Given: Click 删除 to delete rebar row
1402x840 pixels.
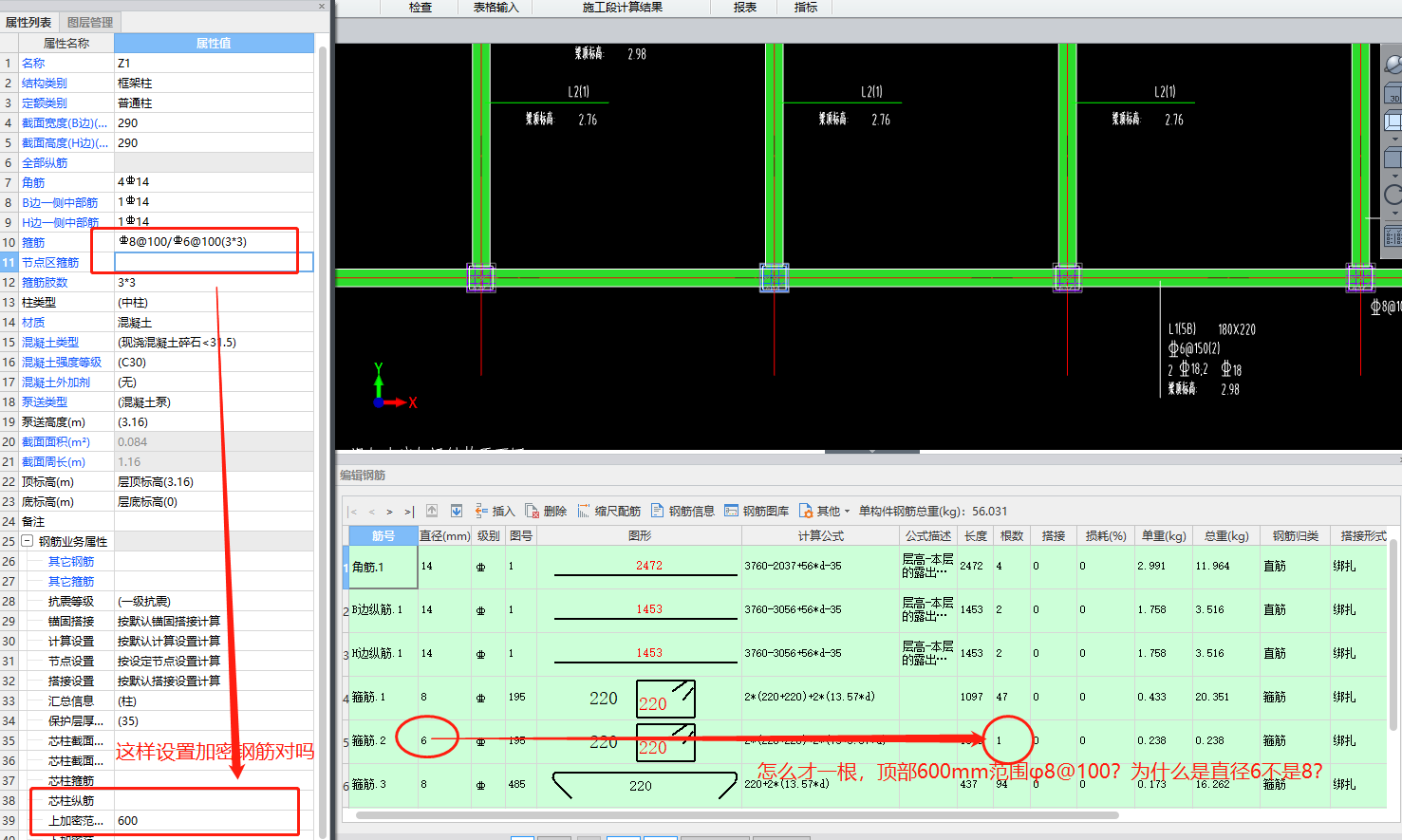Looking at the screenshot, I should [546, 511].
